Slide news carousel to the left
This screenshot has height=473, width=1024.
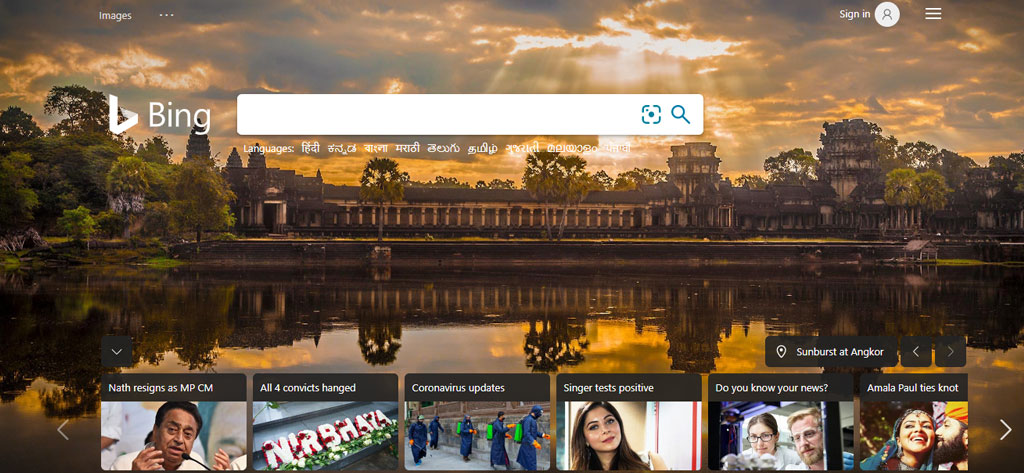point(63,429)
